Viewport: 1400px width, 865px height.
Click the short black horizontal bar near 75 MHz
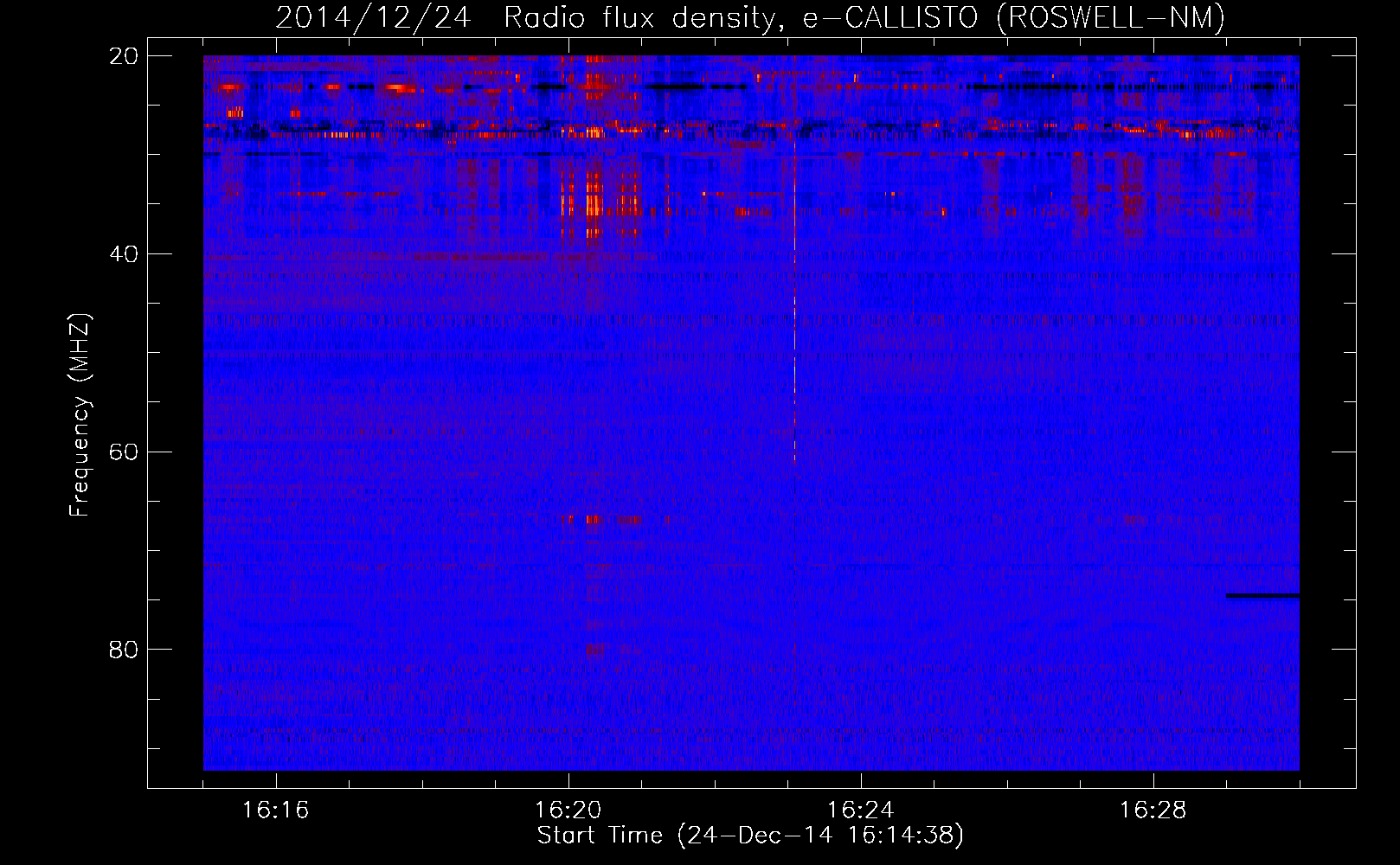point(1262,595)
